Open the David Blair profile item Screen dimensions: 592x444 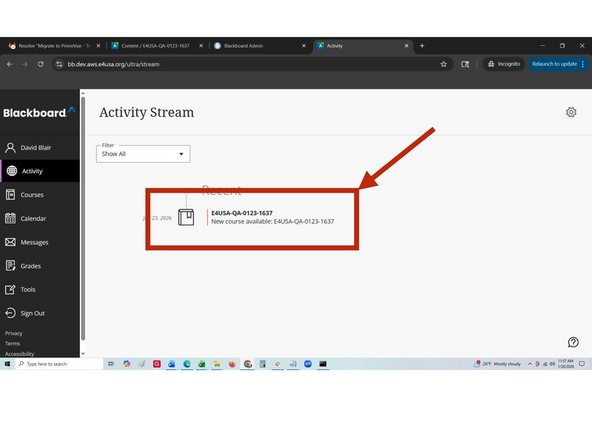(x=35, y=148)
